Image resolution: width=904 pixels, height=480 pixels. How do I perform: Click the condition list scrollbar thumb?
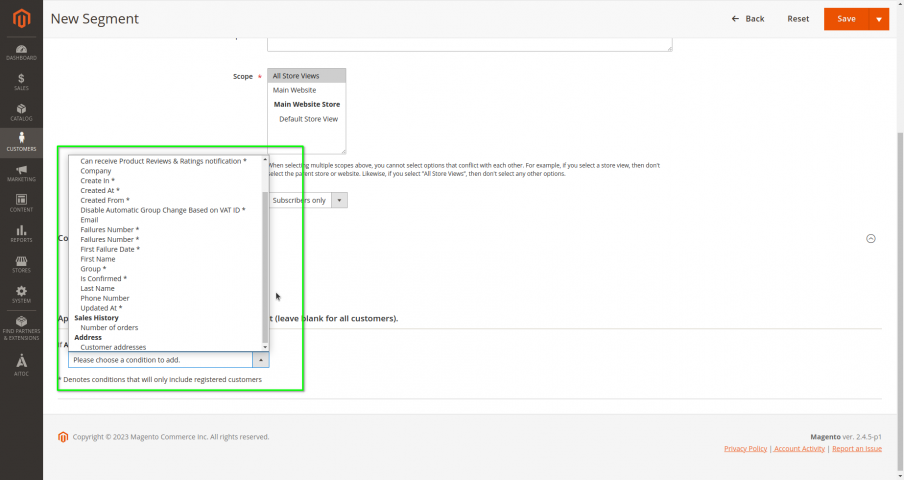pyautogui.click(x=265, y=267)
